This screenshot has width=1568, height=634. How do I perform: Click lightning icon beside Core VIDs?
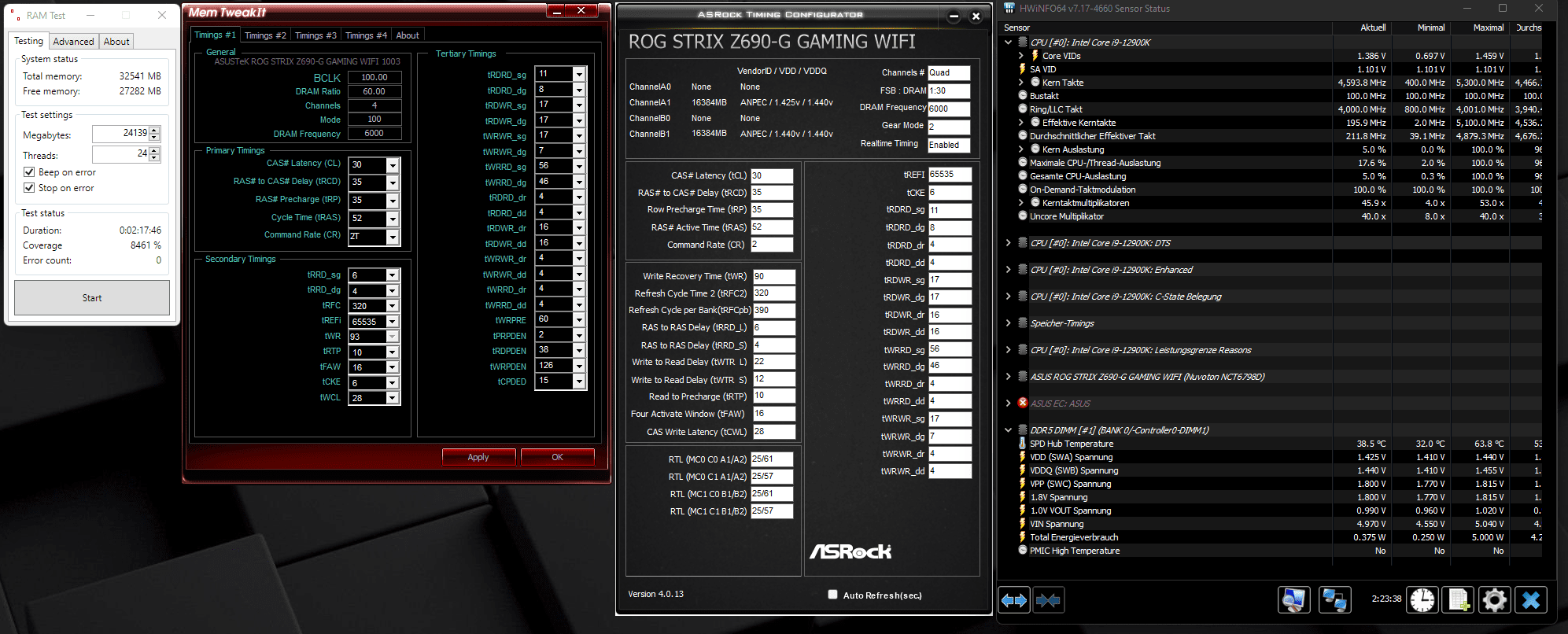(x=1035, y=56)
